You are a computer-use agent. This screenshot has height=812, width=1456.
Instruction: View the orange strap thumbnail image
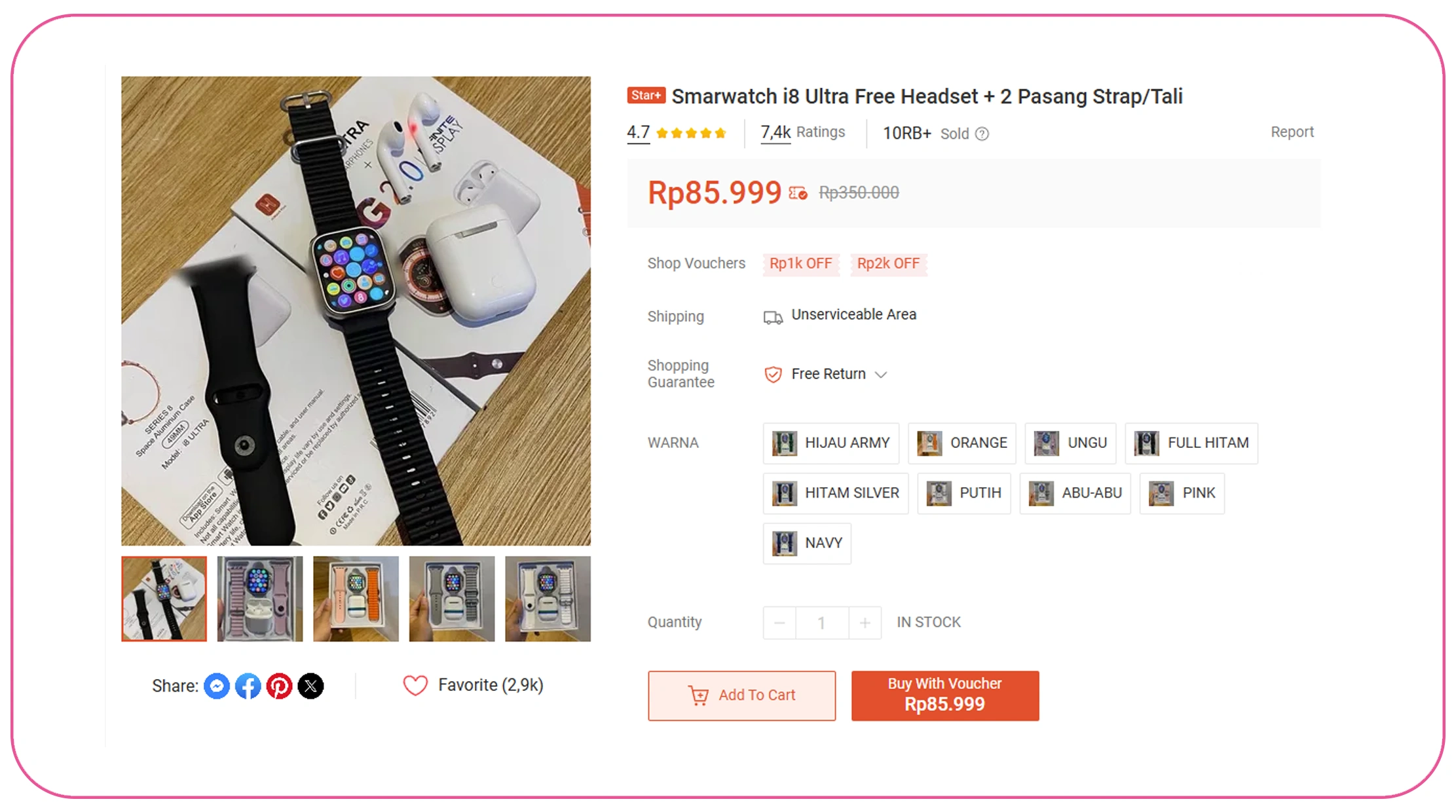tap(356, 599)
